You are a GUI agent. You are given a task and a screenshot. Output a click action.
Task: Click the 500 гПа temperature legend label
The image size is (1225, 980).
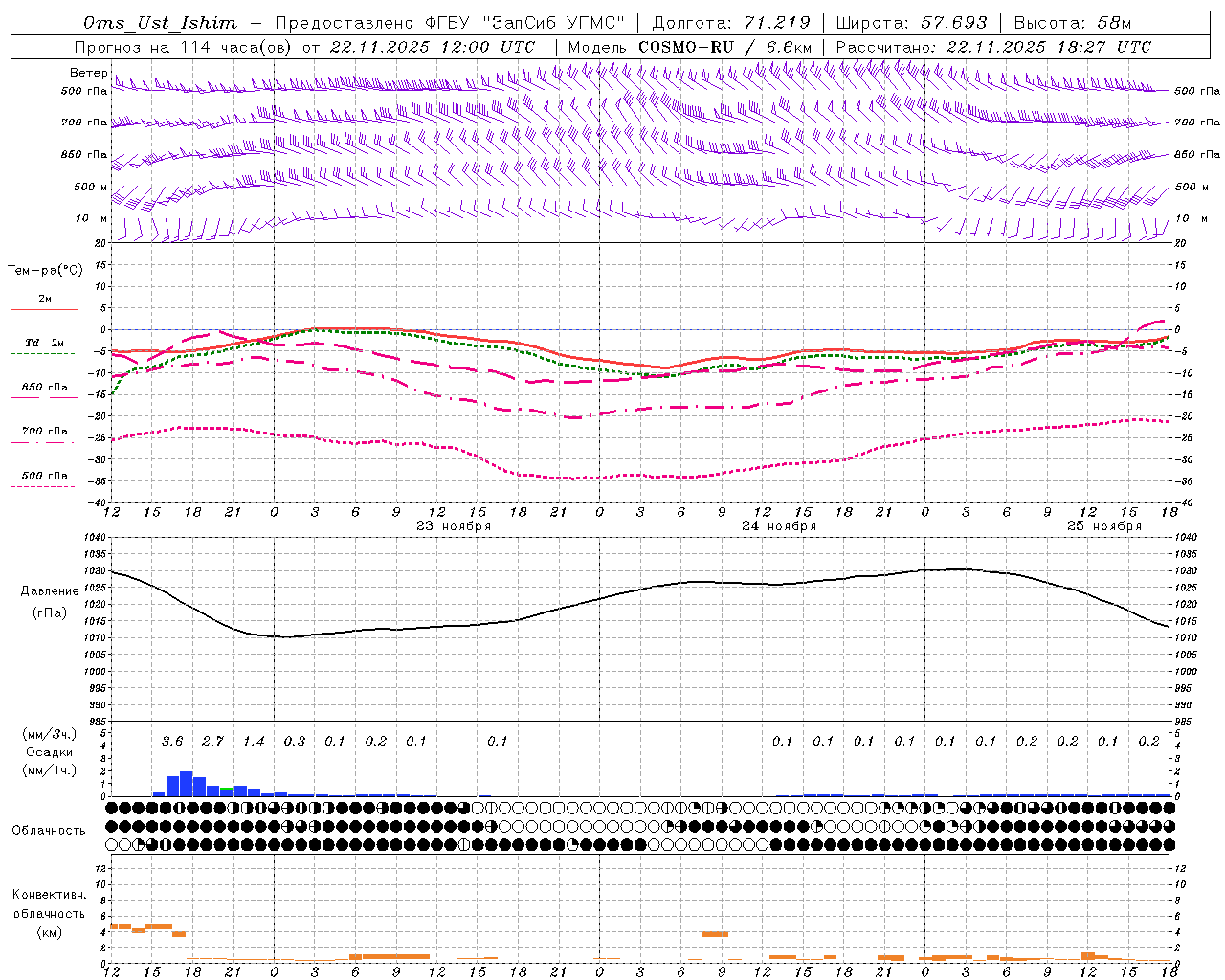pos(45,476)
